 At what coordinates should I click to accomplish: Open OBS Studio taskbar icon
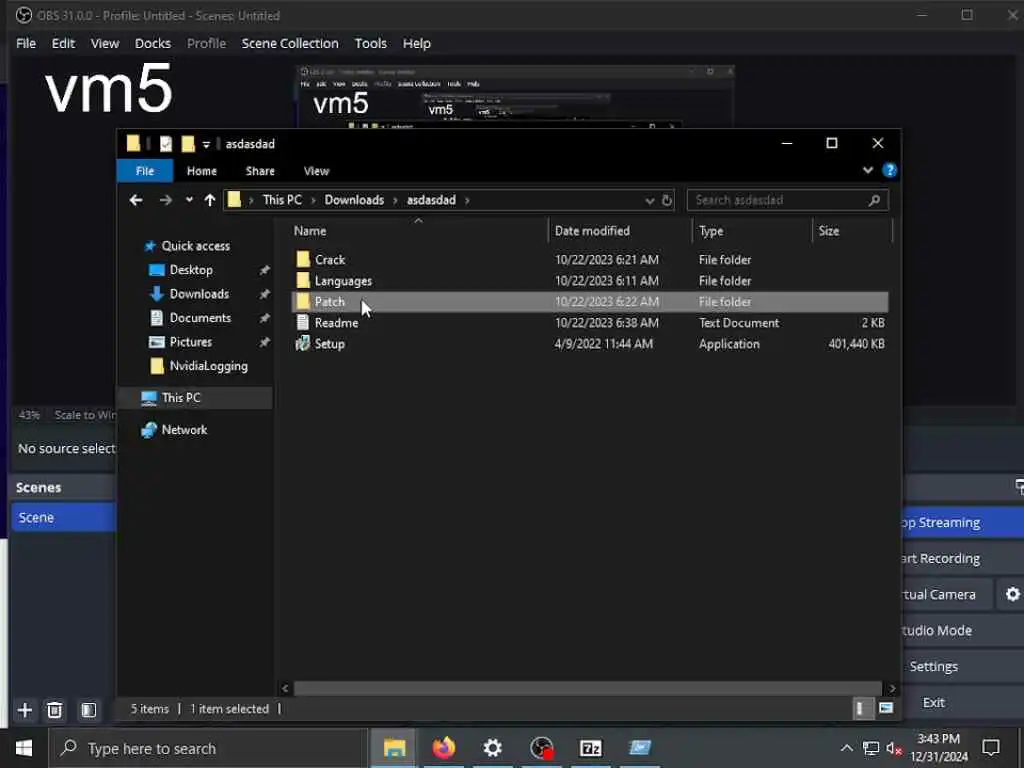tap(541, 748)
